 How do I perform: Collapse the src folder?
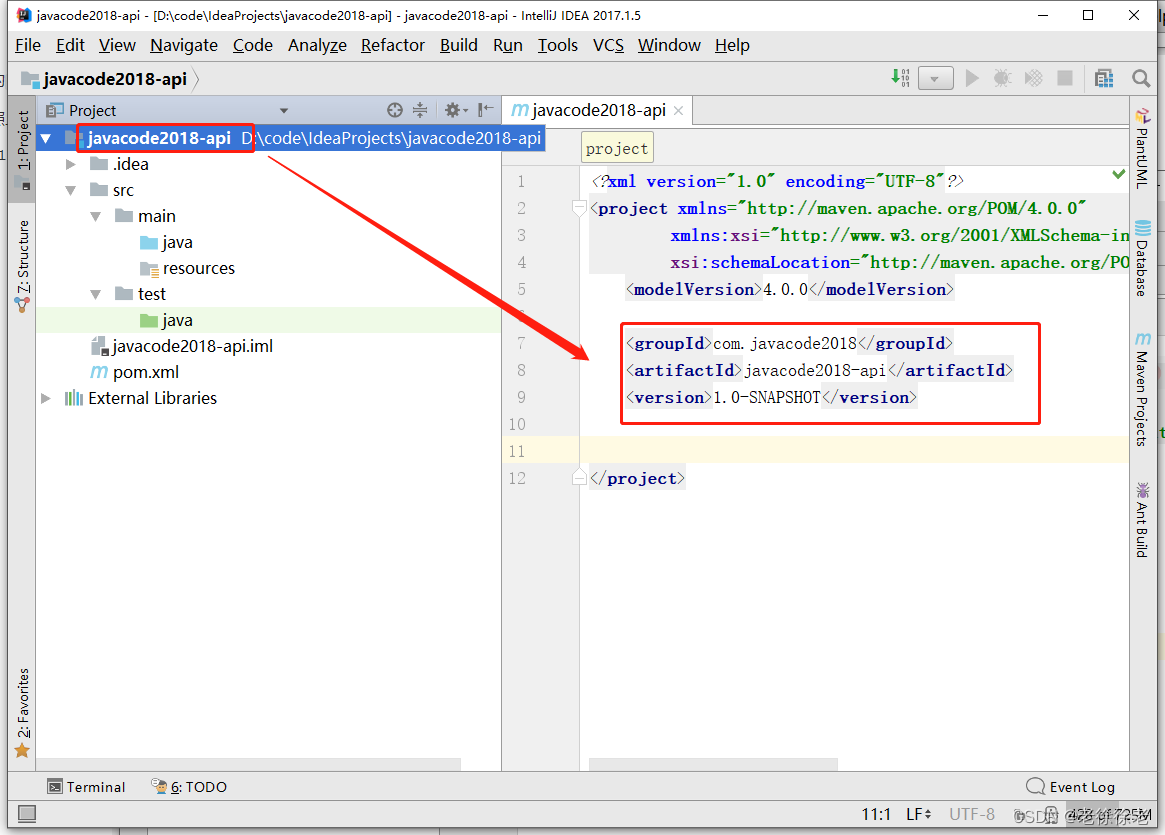[x=71, y=190]
